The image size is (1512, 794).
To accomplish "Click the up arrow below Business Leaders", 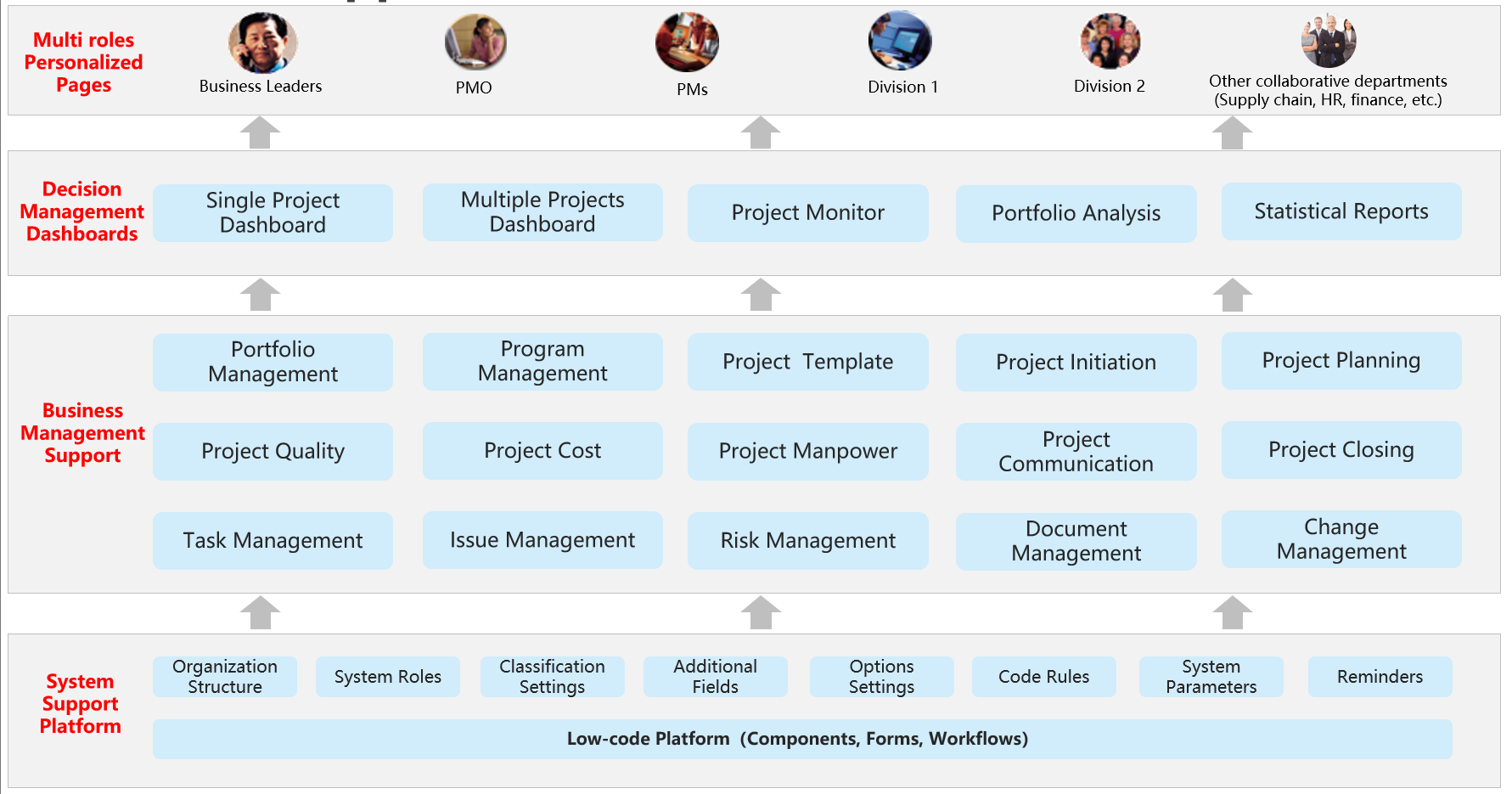I will [x=260, y=133].
